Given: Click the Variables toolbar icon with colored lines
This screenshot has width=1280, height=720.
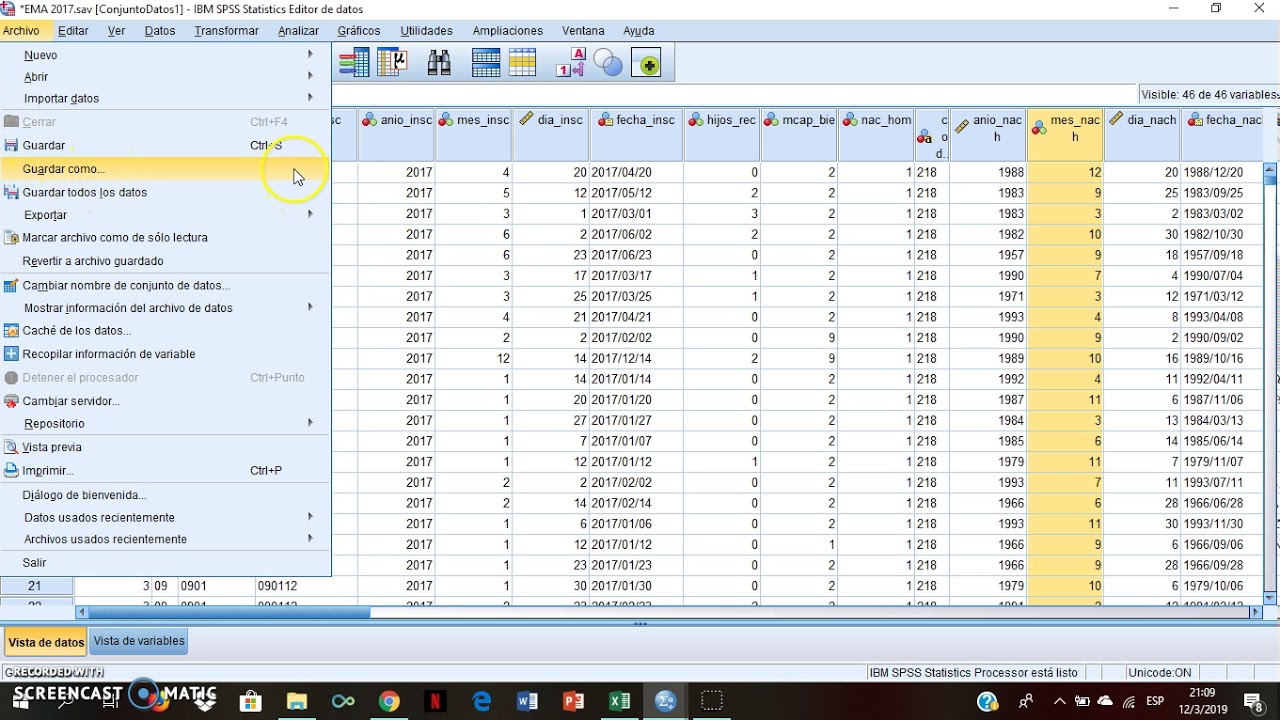Looking at the screenshot, I should (x=354, y=63).
